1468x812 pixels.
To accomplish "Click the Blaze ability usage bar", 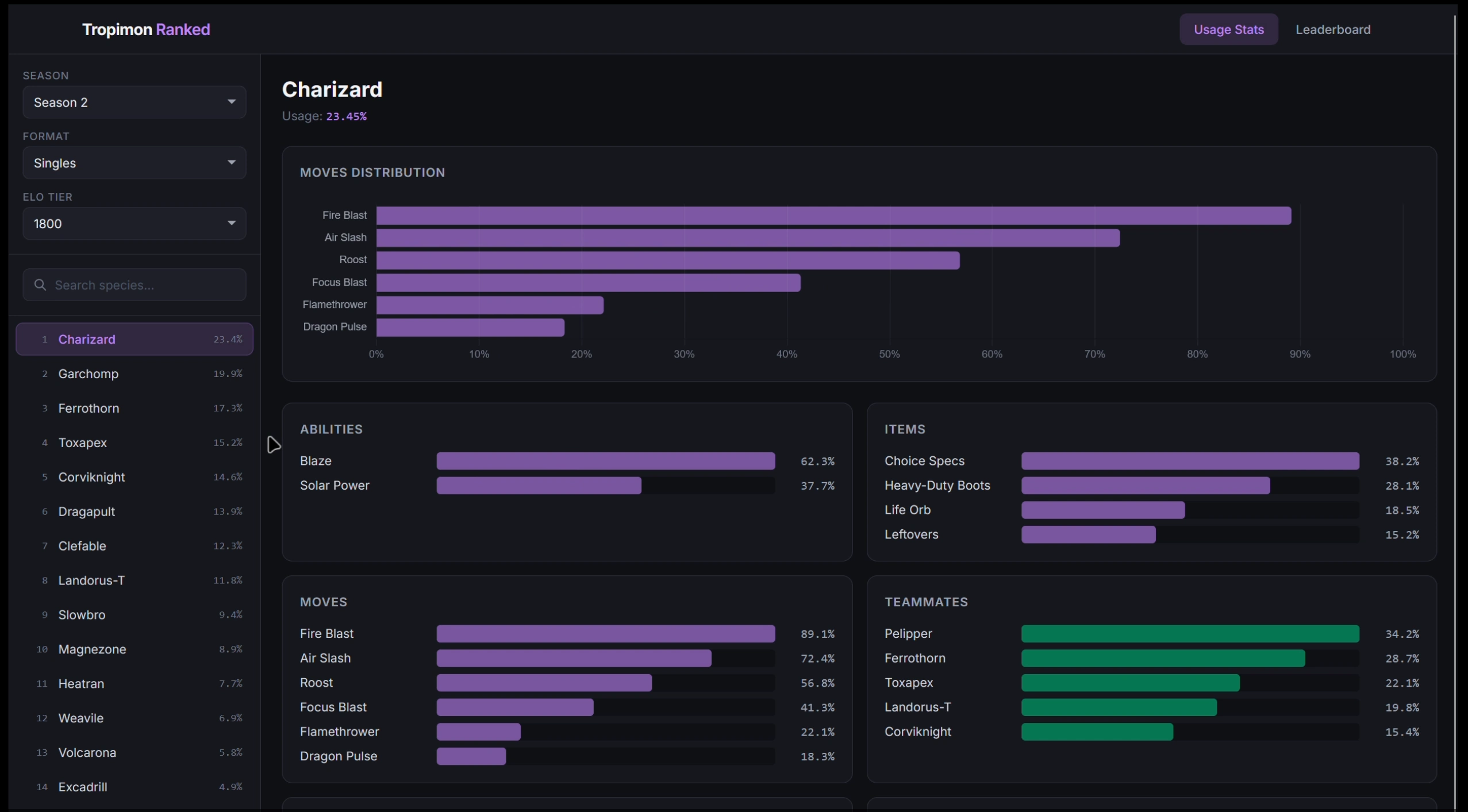I will coord(605,461).
